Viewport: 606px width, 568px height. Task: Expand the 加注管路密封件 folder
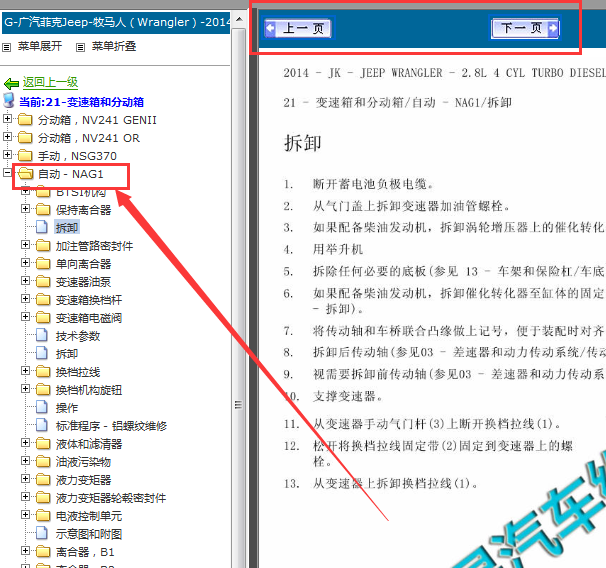(25, 245)
